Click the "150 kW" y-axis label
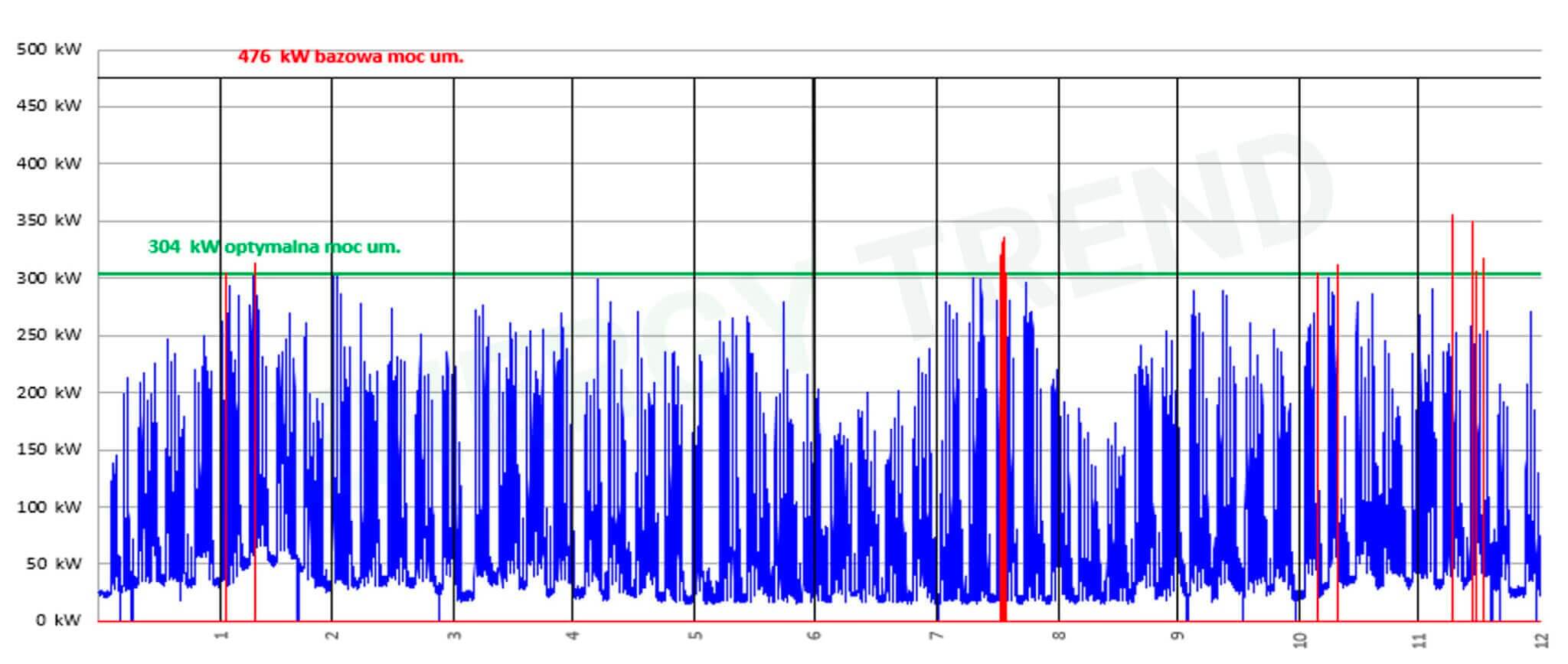The image size is (1568, 664). pyautogui.click(x=48, y=450)
